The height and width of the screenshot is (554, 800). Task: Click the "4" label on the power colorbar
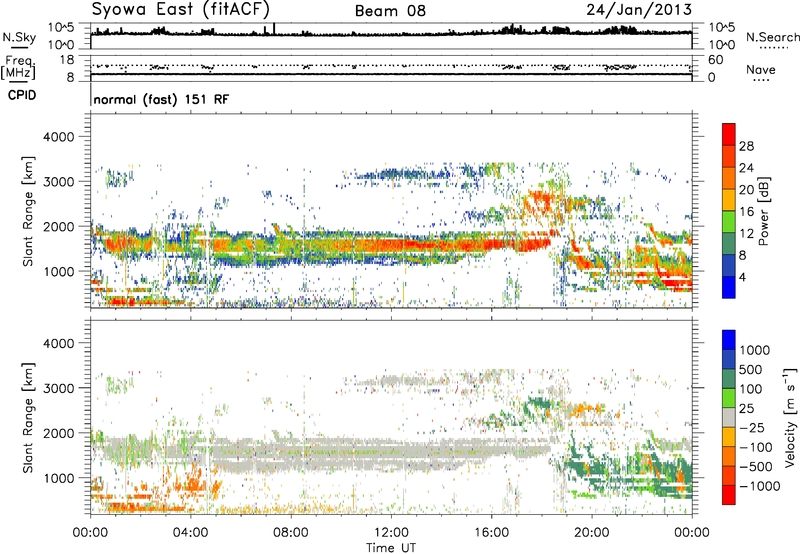tap(742, 278)
